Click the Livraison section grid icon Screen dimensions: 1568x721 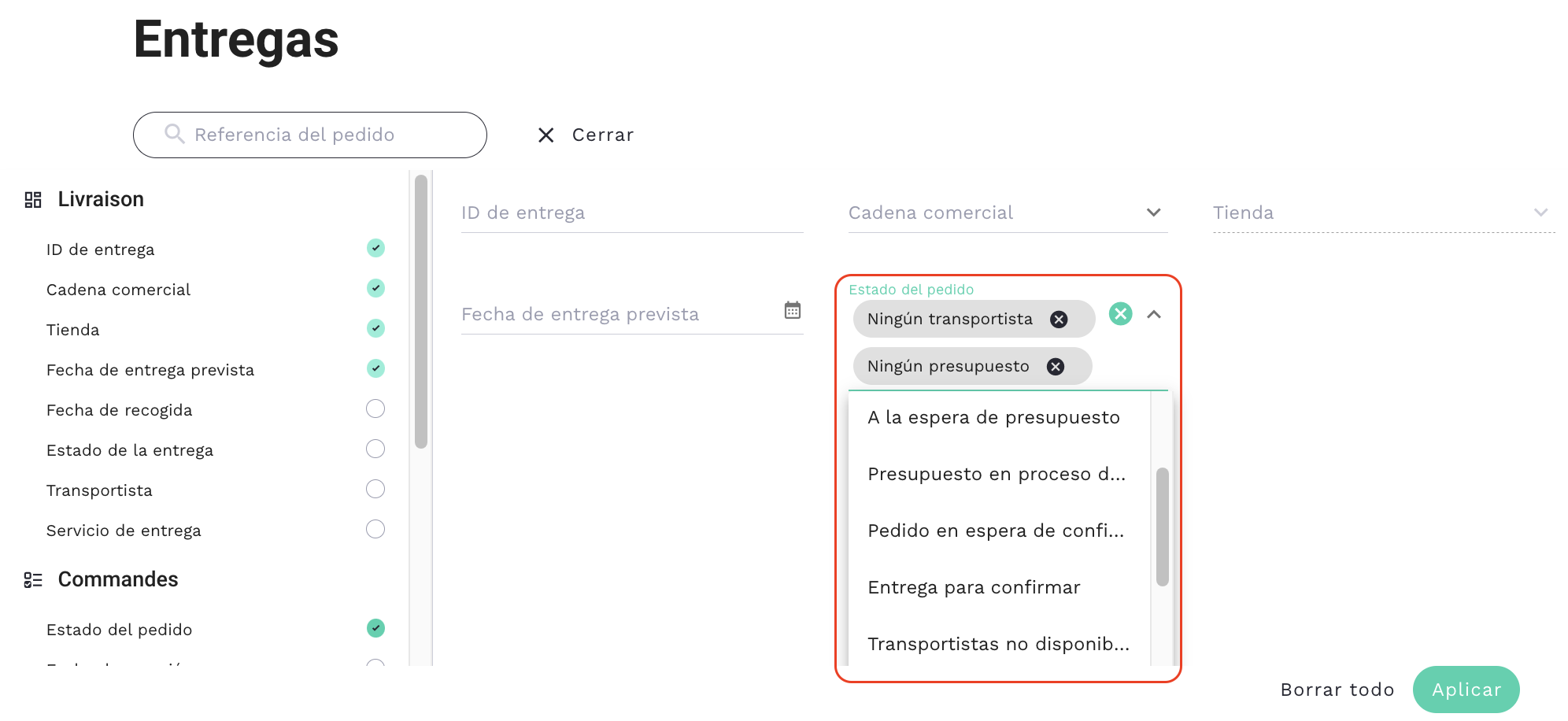tap(33, 200)
